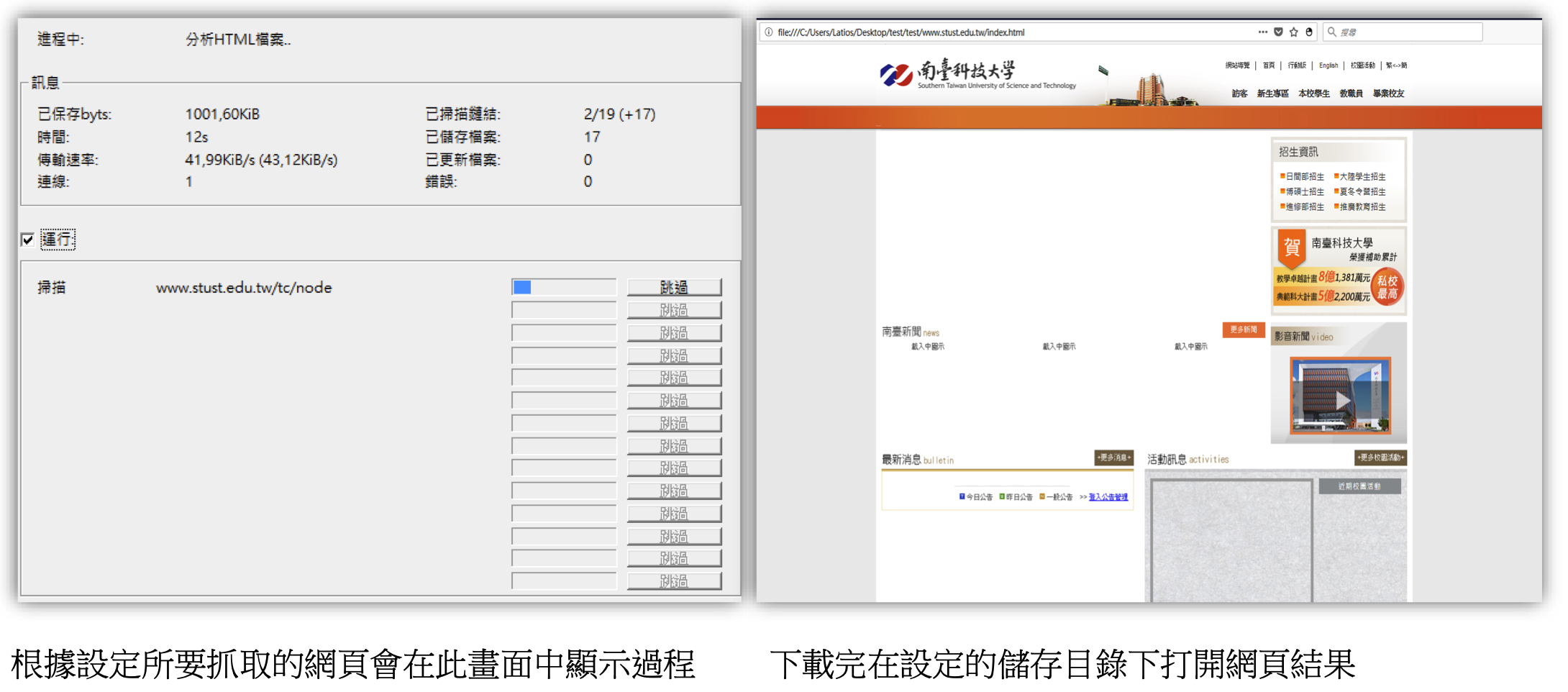
Task: Expand +更多校園活動+ activities list
Action: (x=1380, y=457)
